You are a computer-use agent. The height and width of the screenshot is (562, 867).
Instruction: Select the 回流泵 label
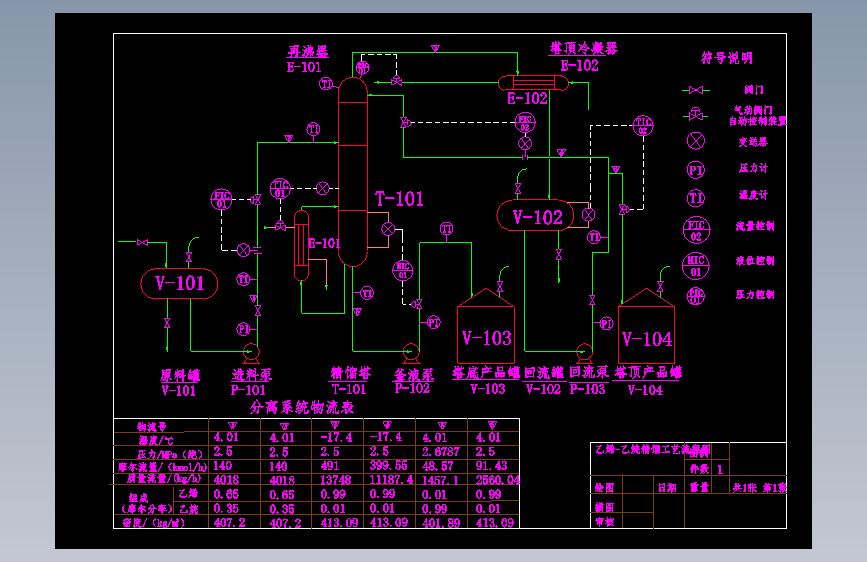[589, 372]
